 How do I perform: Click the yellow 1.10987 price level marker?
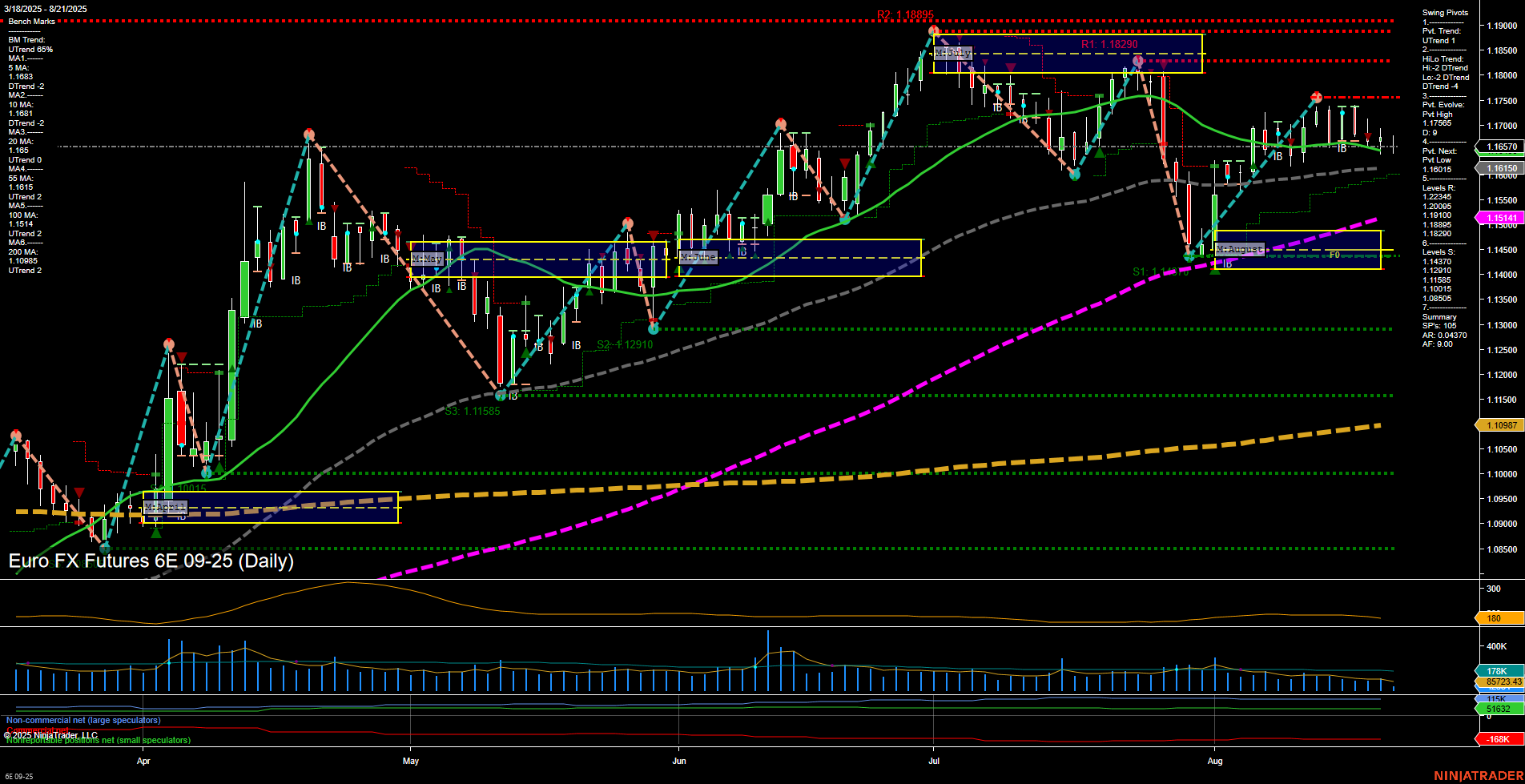coord(1497,425)
